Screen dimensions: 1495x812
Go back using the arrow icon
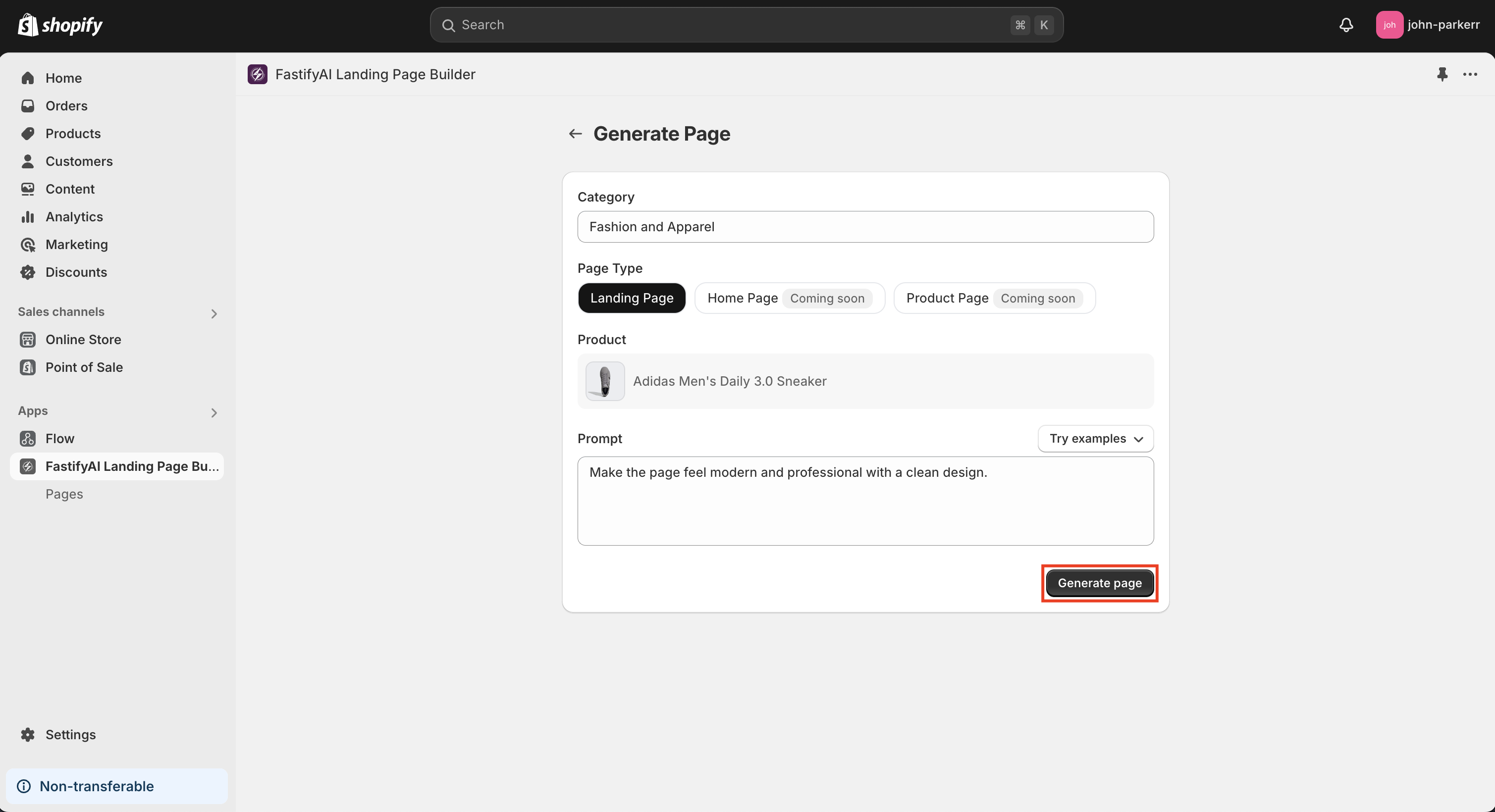click(x=575, y=134)
